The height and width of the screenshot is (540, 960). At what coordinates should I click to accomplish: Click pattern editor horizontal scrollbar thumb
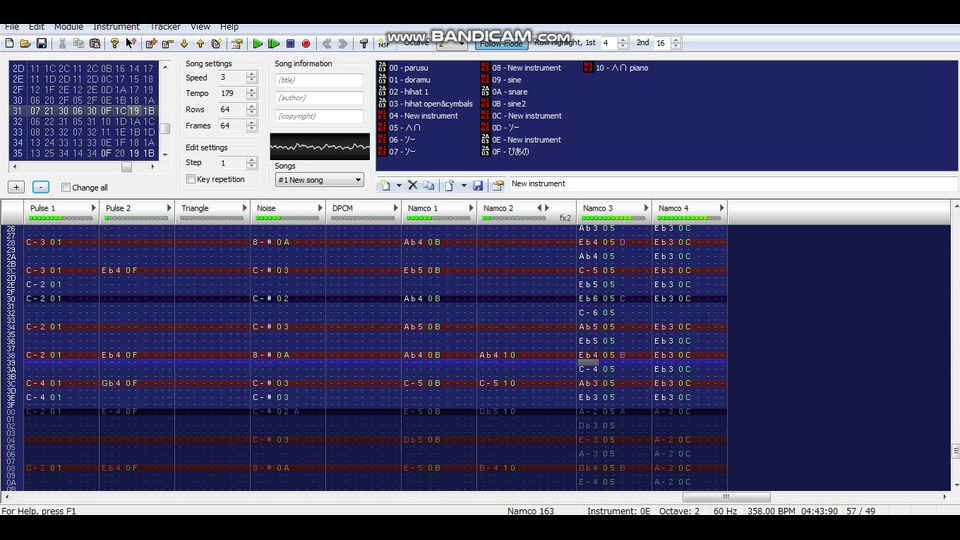(727, 497)
